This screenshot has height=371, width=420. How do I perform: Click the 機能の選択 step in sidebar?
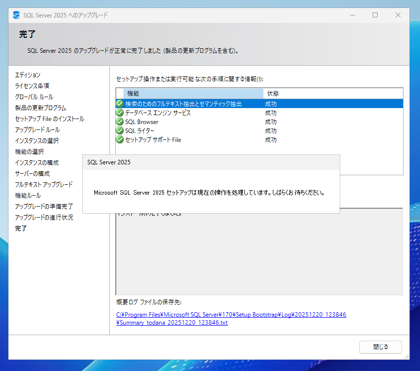29,152
